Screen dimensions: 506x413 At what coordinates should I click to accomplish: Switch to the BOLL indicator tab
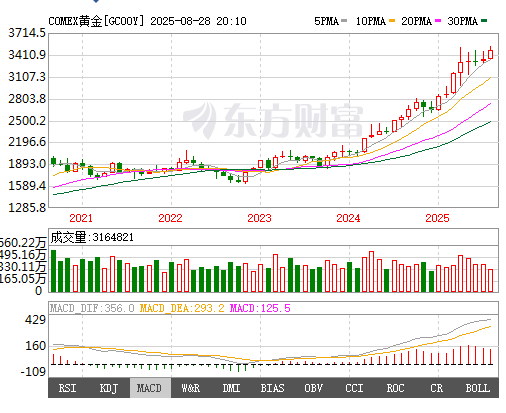[x=478, y=388]
